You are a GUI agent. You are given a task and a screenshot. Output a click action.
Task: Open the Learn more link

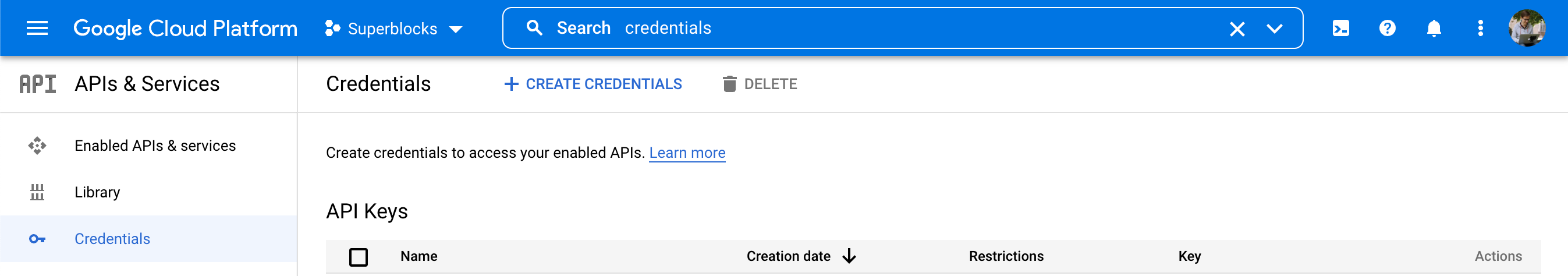click(687, 153)
